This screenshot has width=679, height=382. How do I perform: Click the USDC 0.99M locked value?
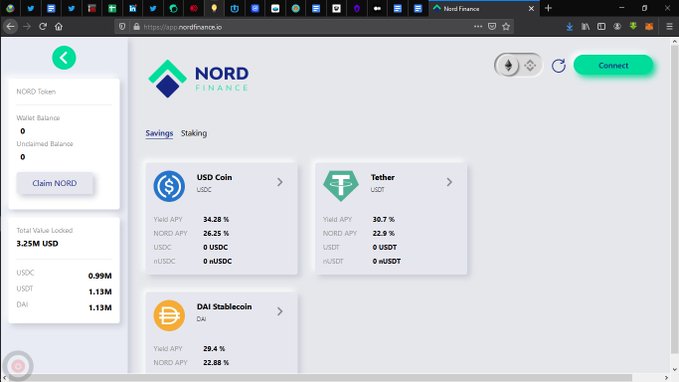point(100,275)
